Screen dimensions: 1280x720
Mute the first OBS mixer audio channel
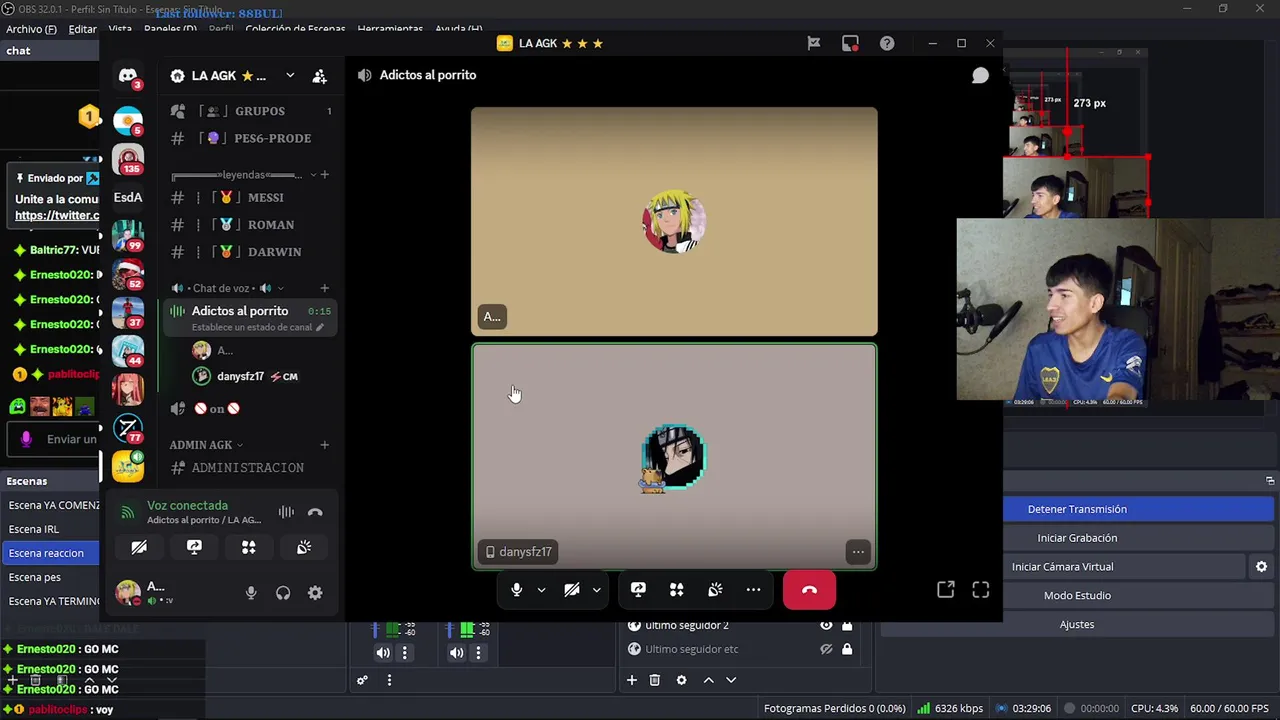coord(383,653)
